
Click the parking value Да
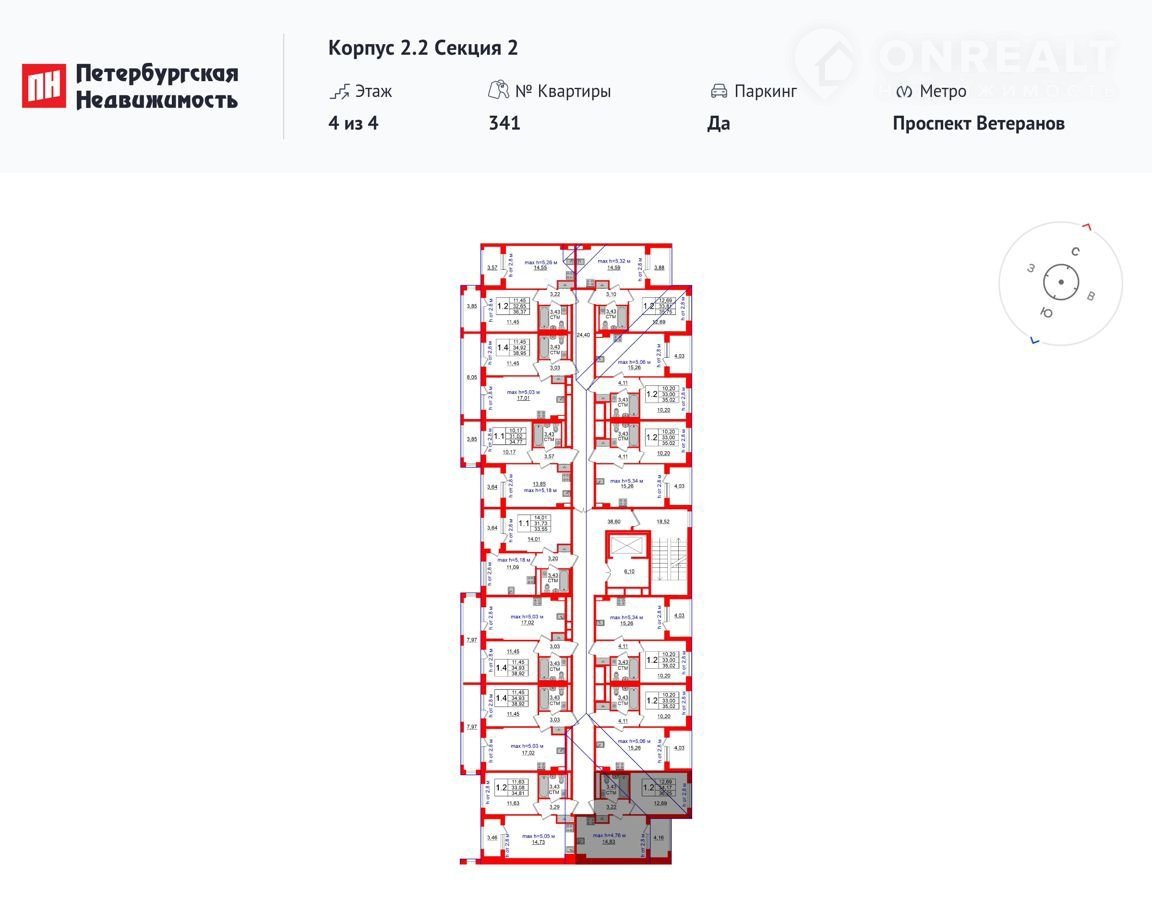(x=719, y=123)
